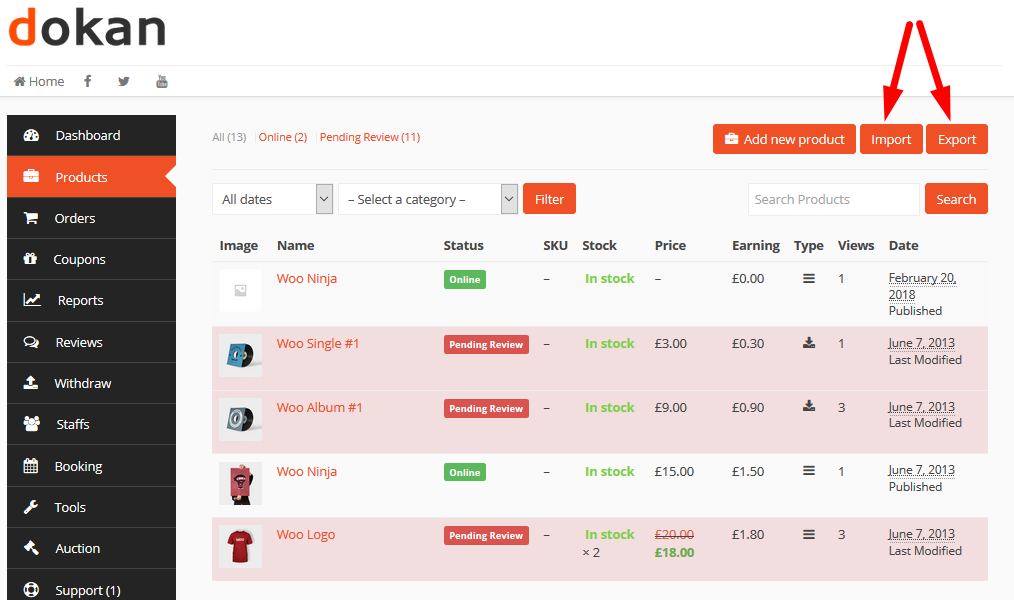The width and height of the screenshot is (1014, 600).
Task: Open Coupons in the sidebar
Action: 91,259
